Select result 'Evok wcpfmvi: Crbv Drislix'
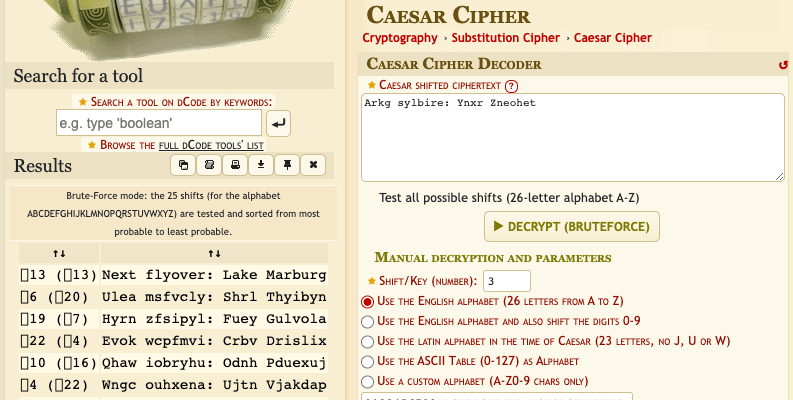793x400 pixels. (214, 341)
